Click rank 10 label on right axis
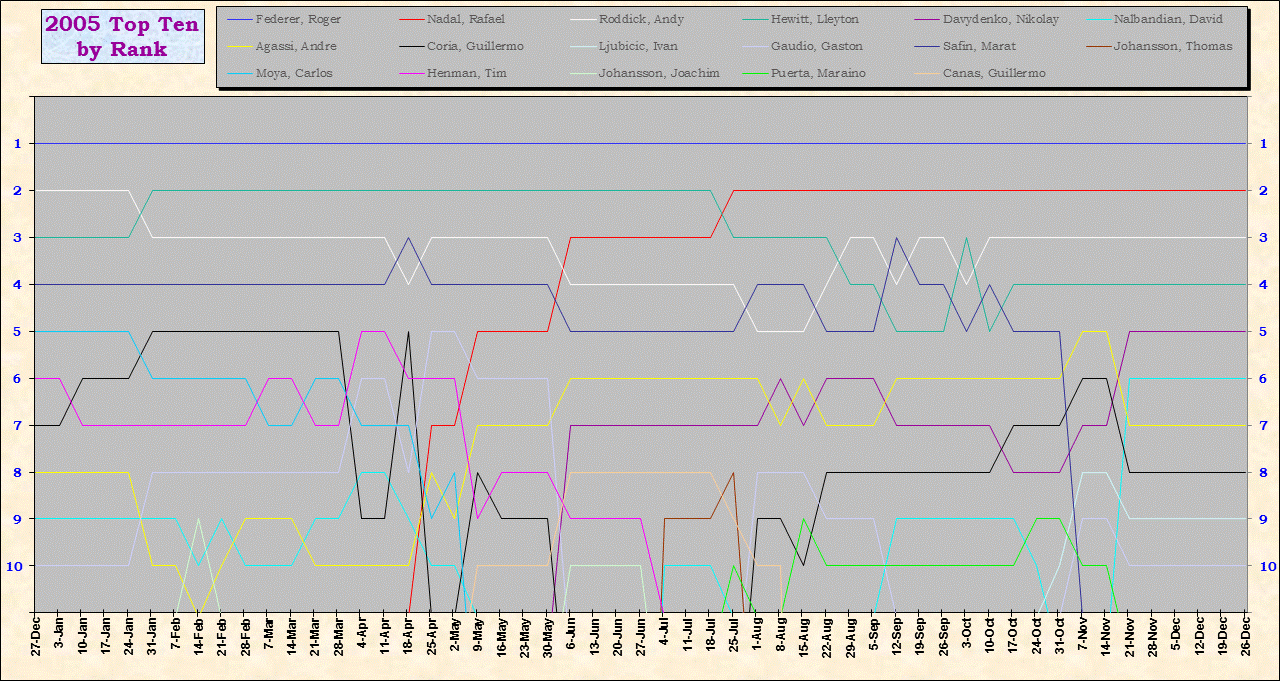This screenshot has height=681, width=1280. (x=1265, y=566)
